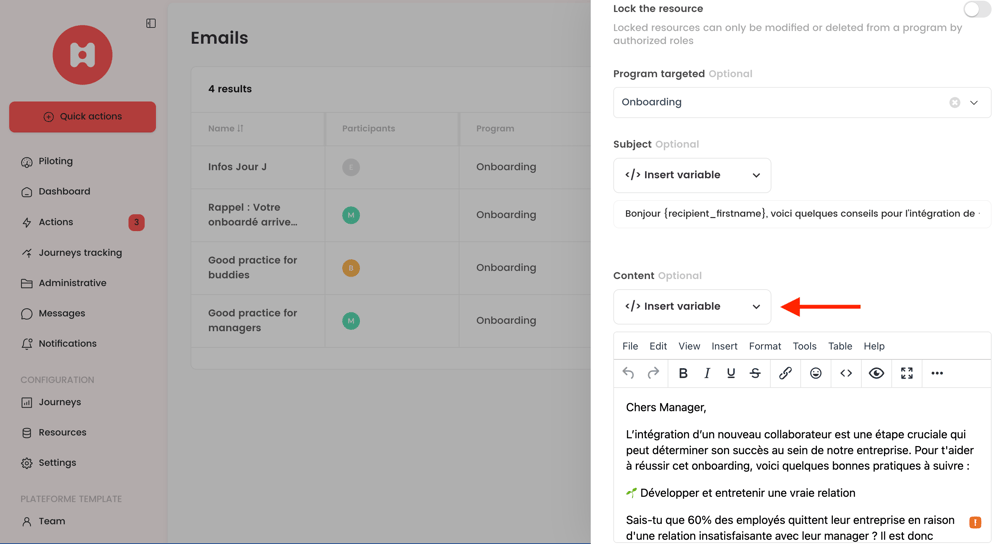
Task: Open Resources under Configuration
Action: point(62,433)
